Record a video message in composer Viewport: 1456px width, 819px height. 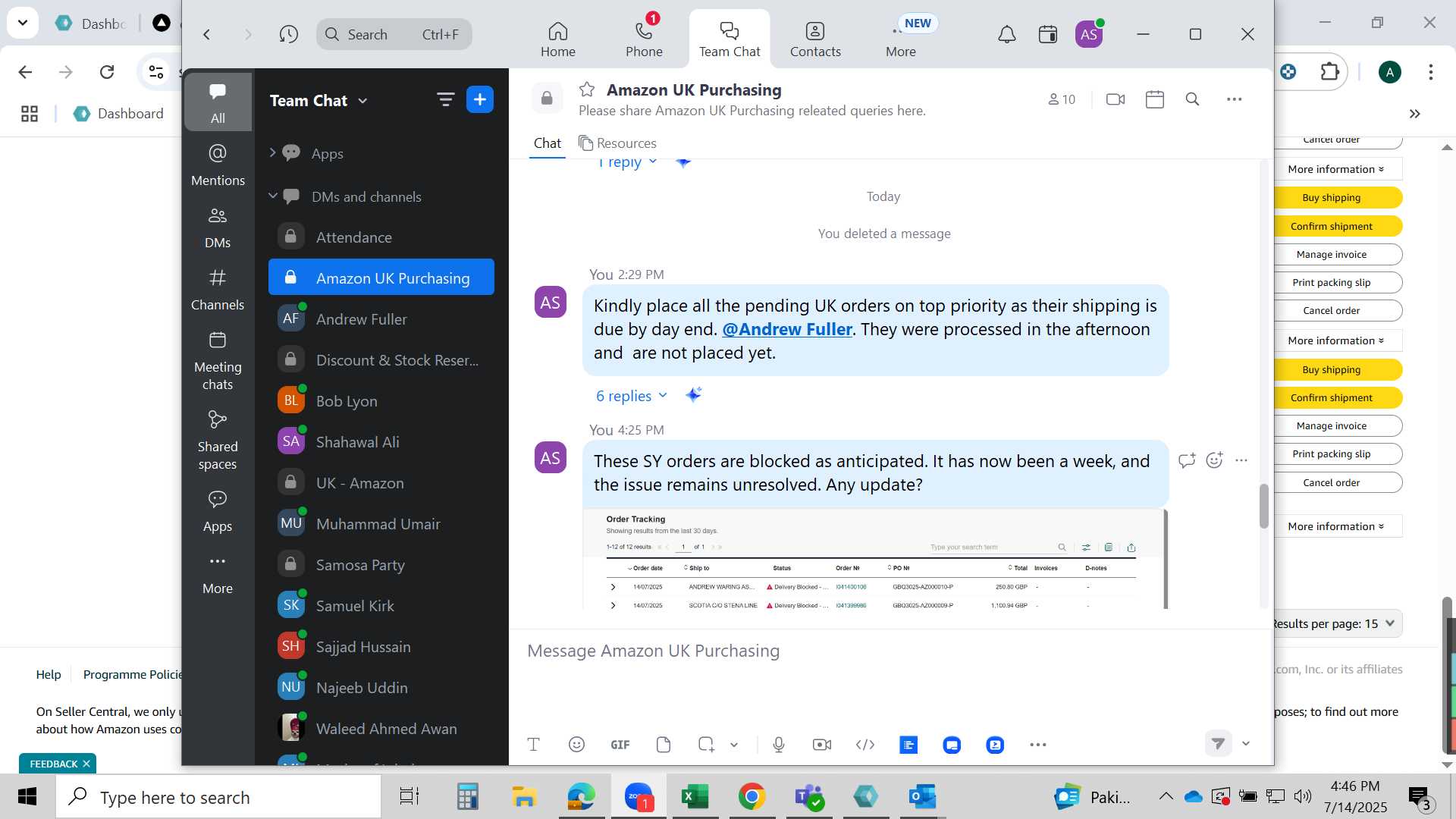coord(822,745)
